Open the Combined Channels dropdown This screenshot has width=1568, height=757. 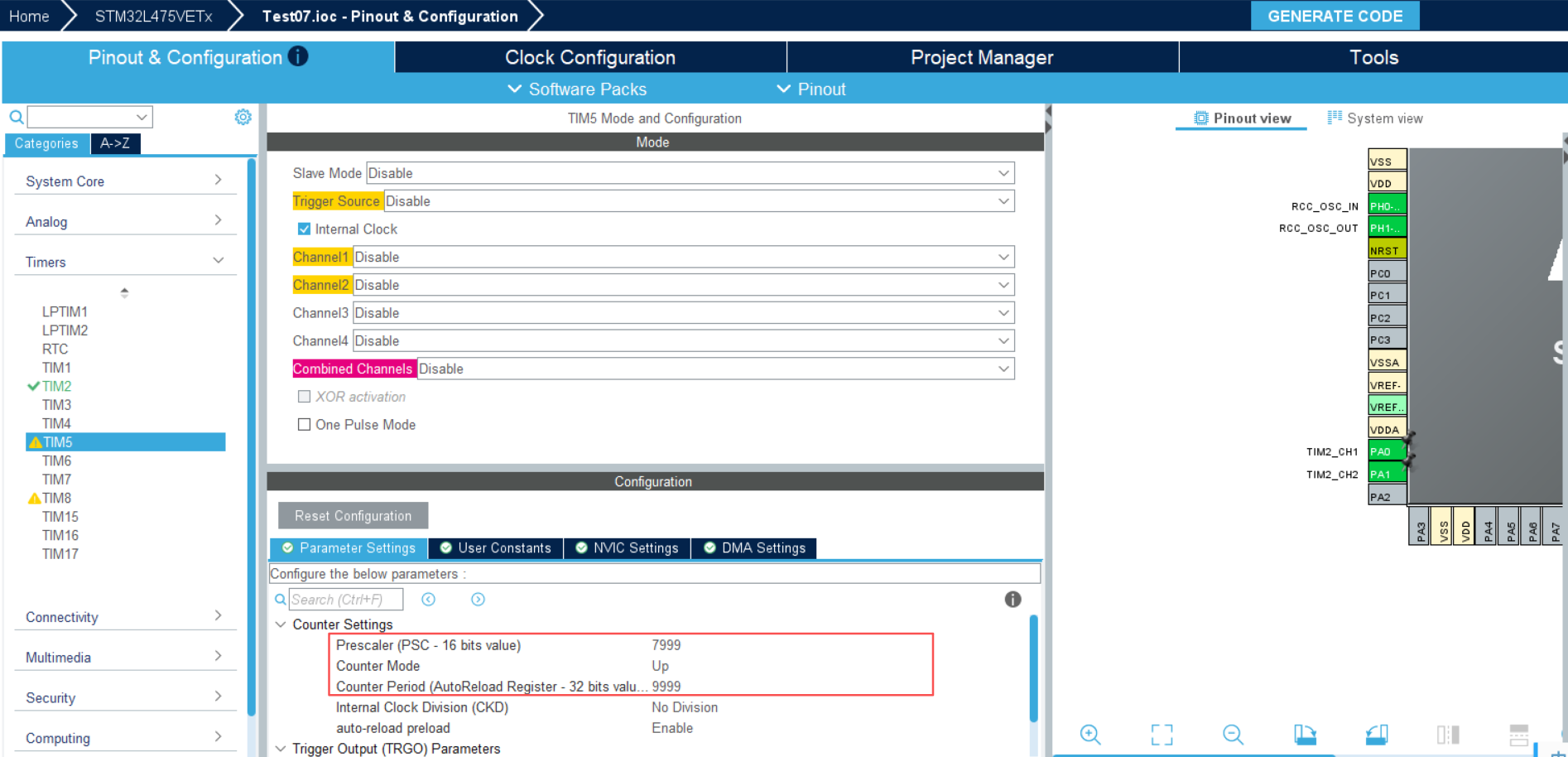[x=716, y=369]
